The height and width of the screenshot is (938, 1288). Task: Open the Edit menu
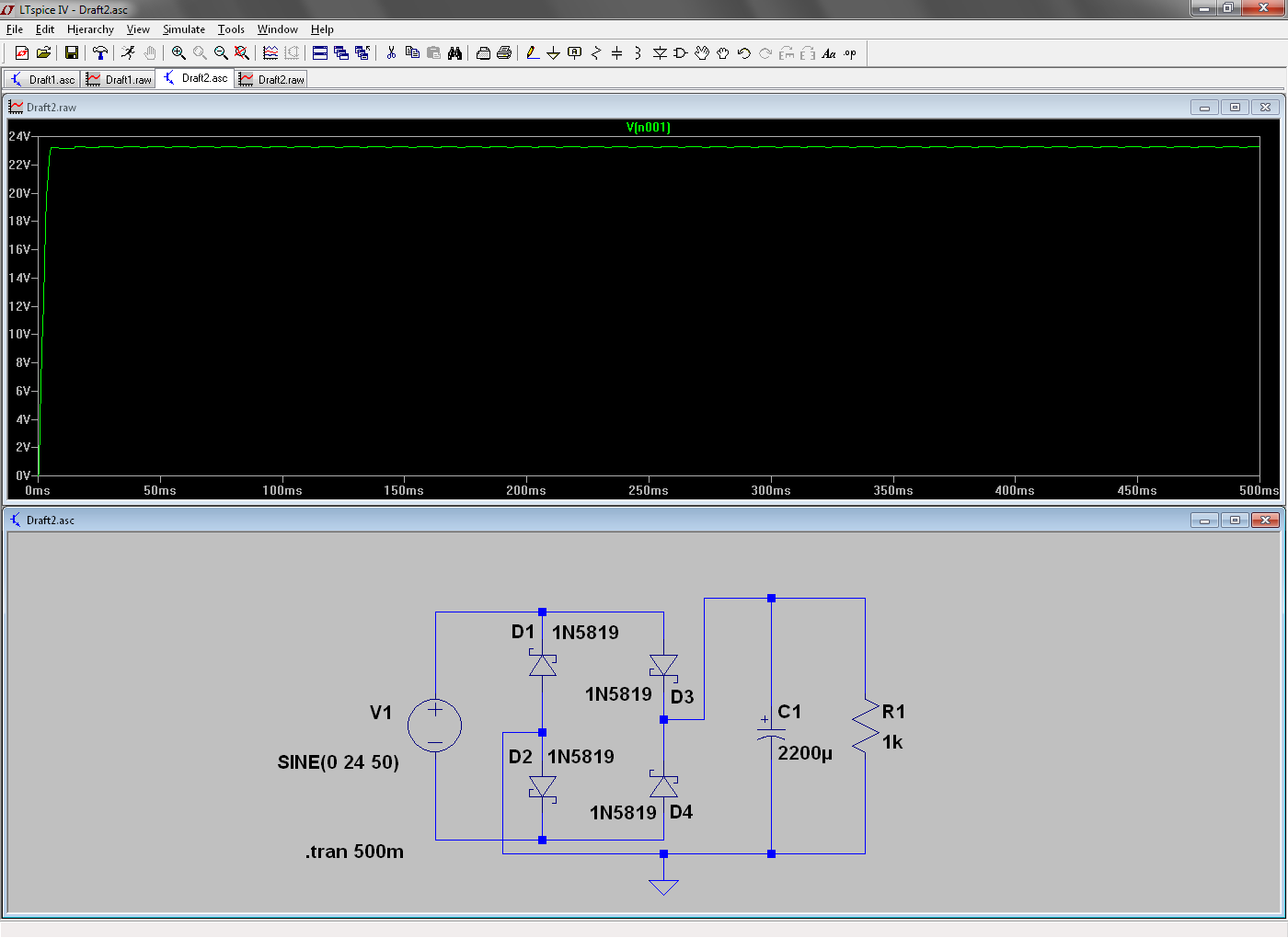45,29
